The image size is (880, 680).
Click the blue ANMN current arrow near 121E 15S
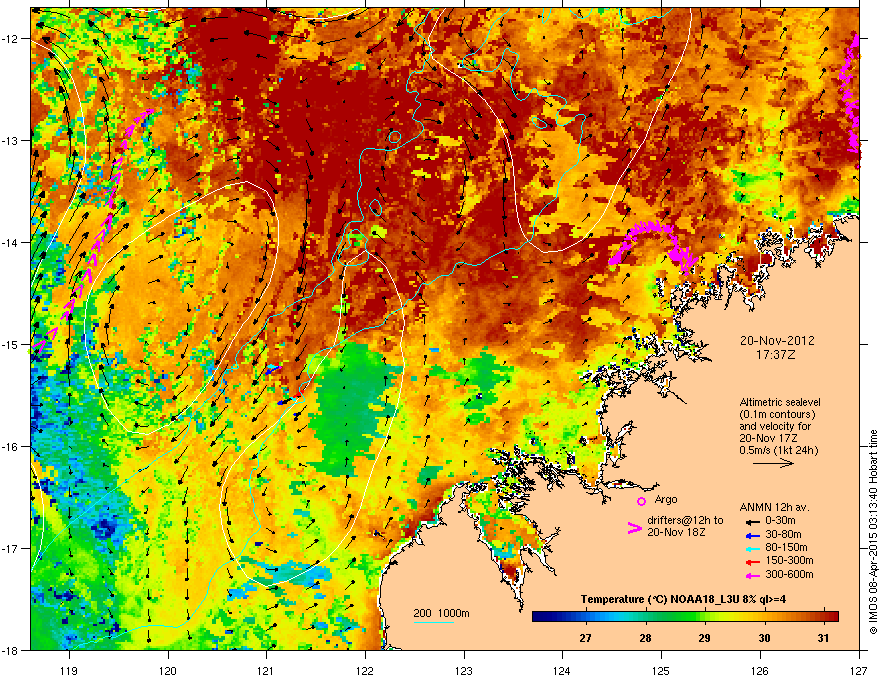point(273,370)
